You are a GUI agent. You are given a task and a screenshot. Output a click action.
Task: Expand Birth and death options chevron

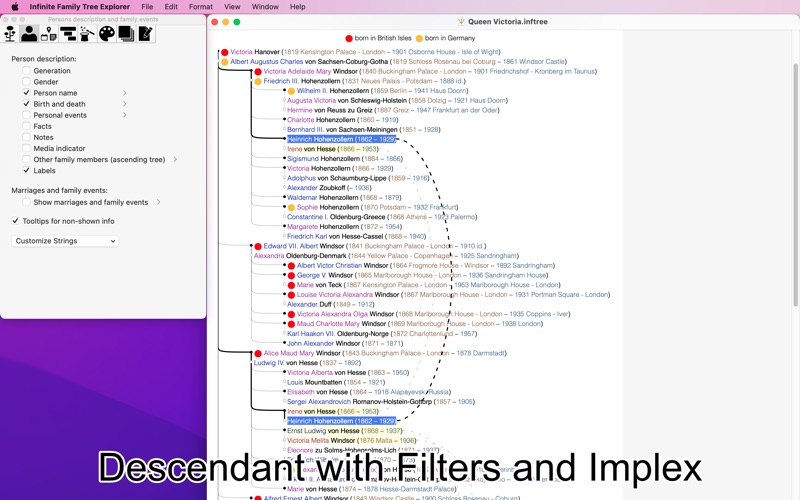pyautogui.click(x=124, y=104)
